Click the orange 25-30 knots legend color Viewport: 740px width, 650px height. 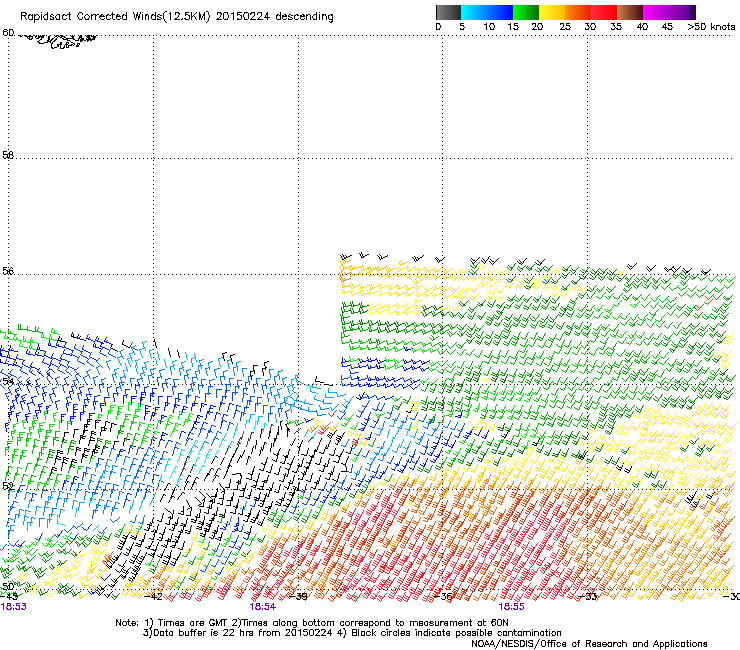578,12
